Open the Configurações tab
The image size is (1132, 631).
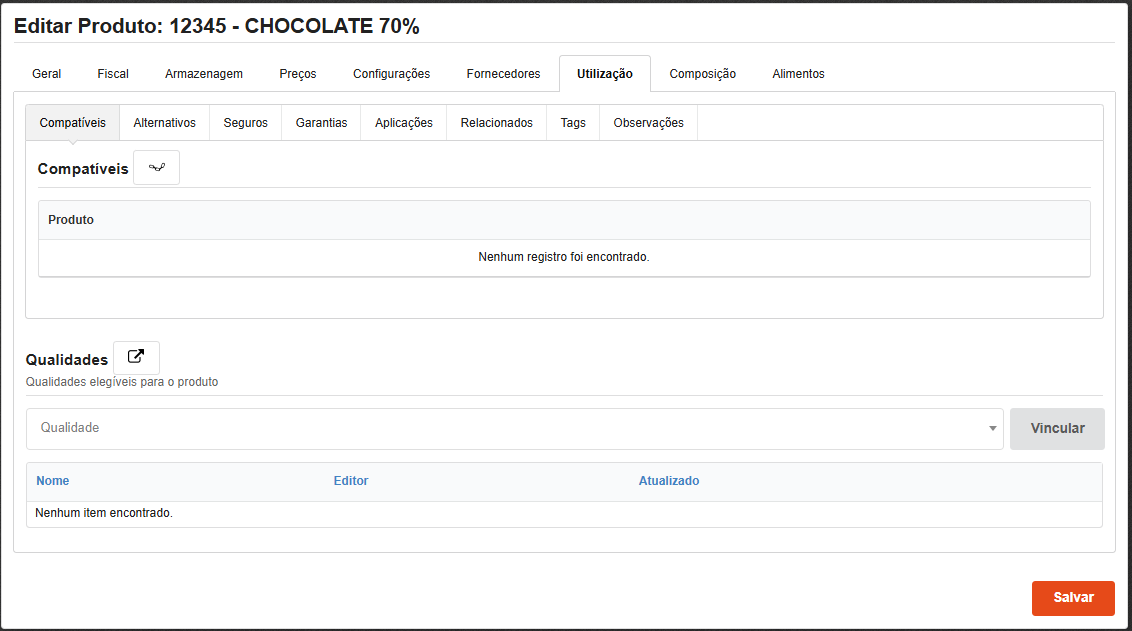point(391,74)
